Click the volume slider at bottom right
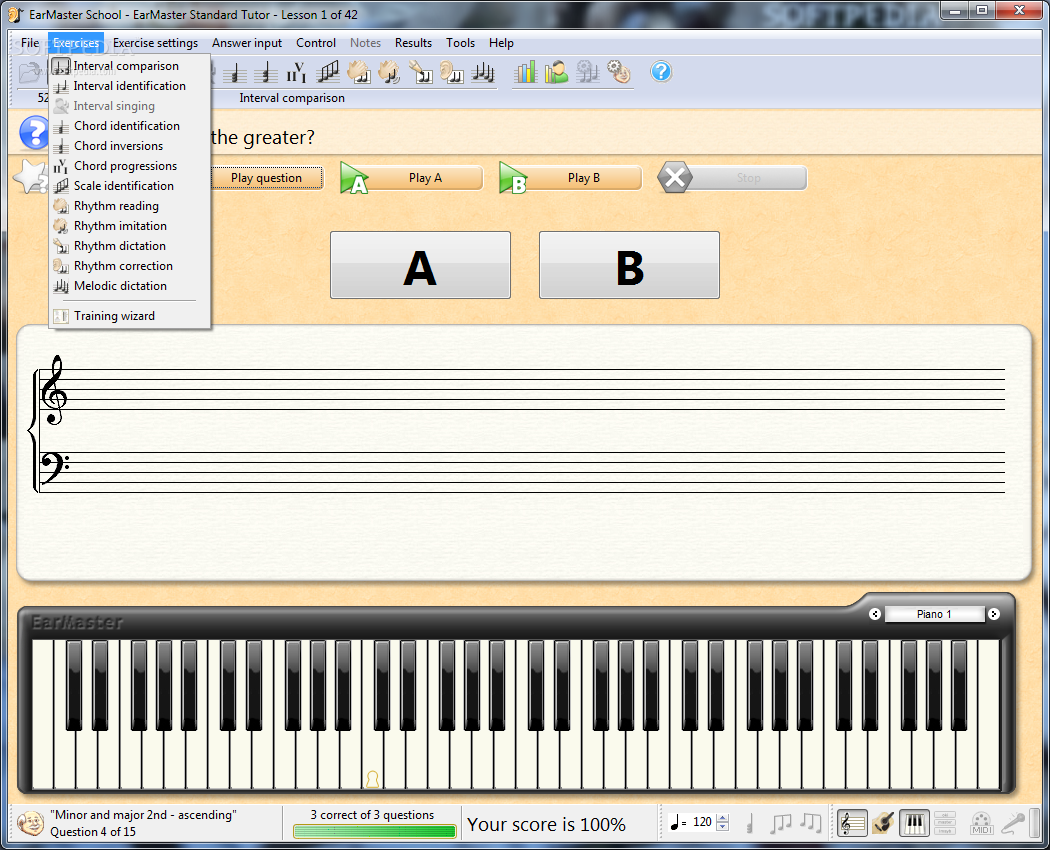 click(1035, 823)
